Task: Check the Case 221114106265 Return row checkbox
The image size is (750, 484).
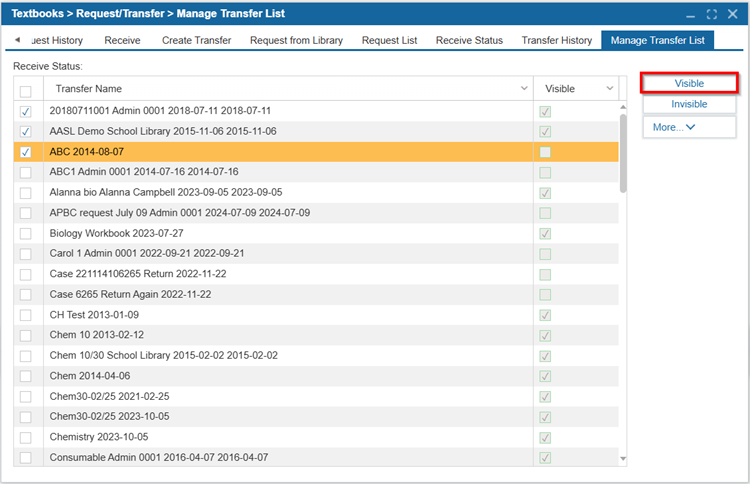Action: pos(25,275)
